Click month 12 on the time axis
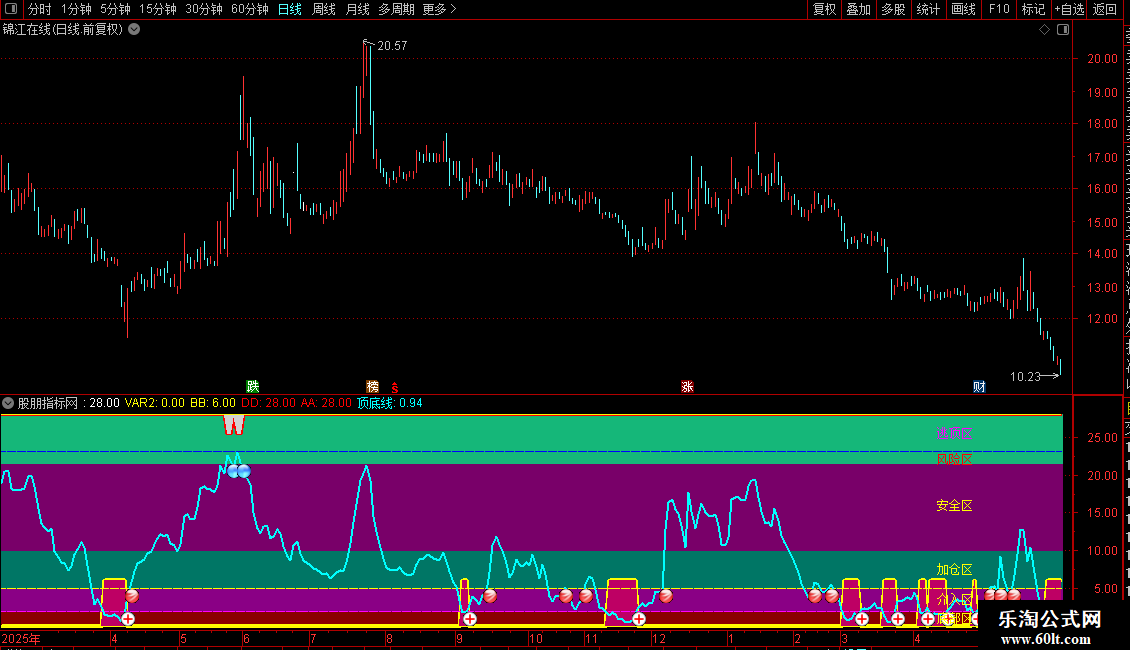 coord(659,639)
